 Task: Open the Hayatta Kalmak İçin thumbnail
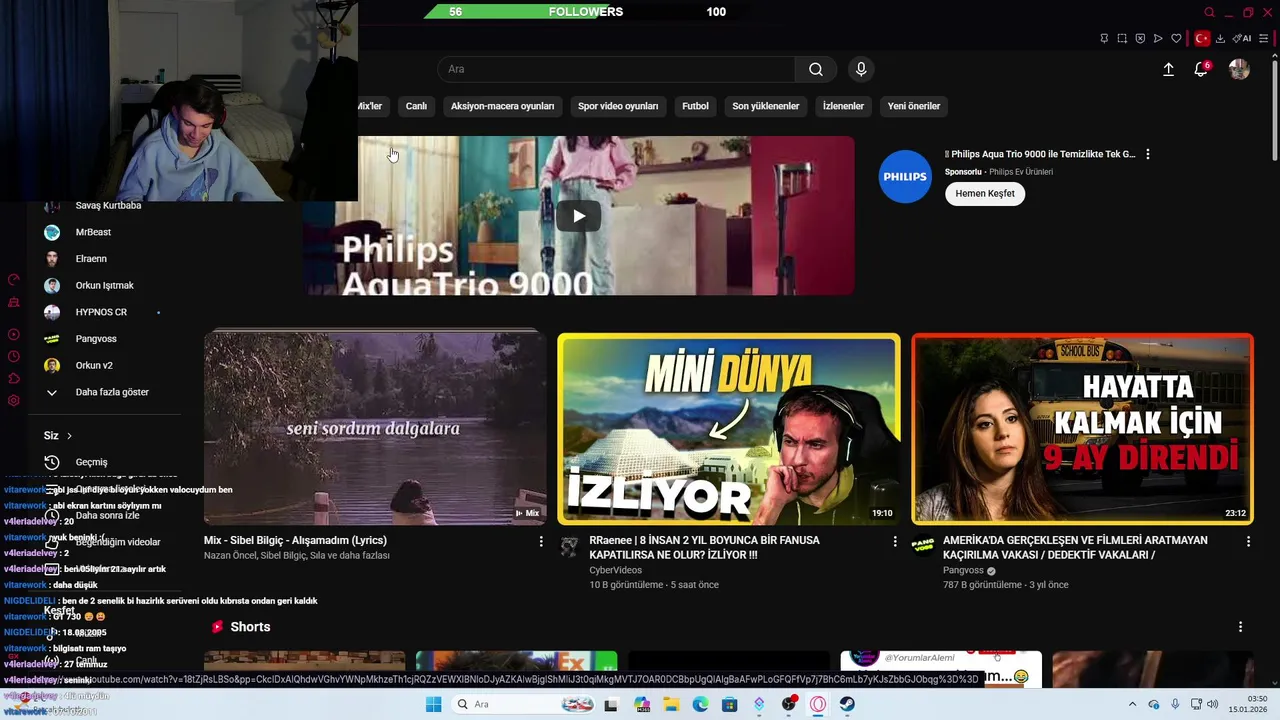(1082, 429)
